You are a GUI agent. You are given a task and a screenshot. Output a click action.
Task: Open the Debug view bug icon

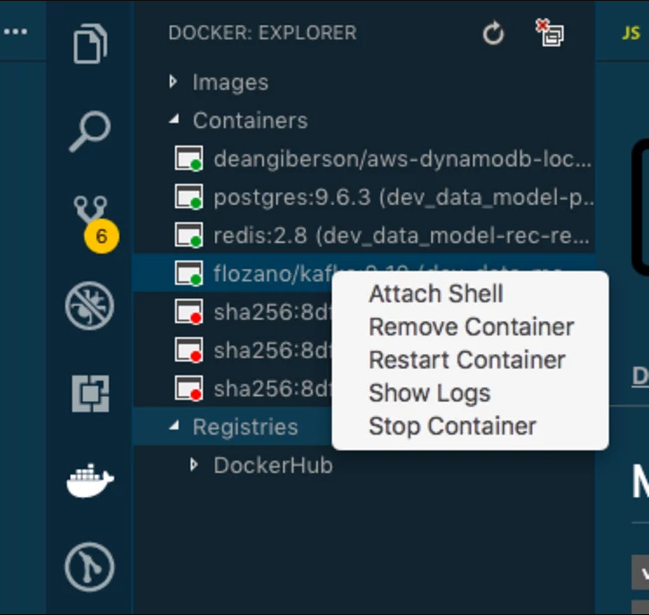(x=89, y=306)
